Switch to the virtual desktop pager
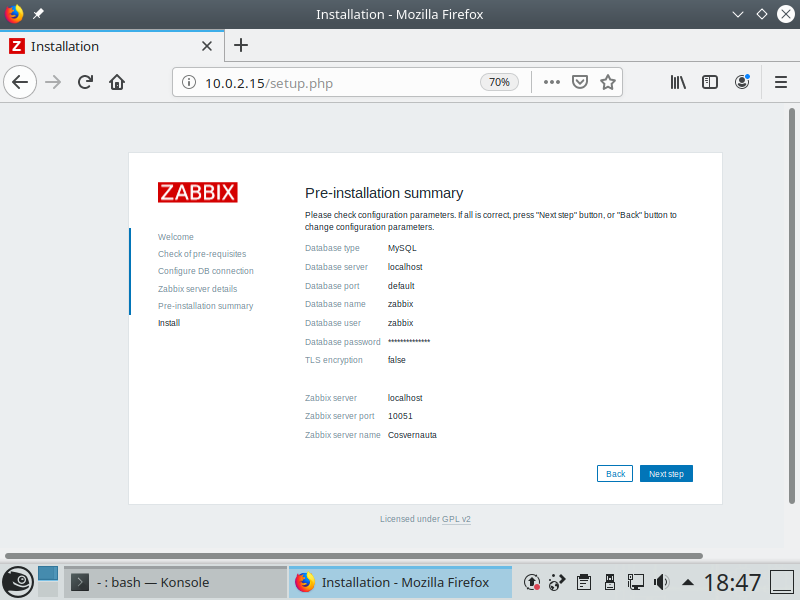Viewport: 800px width, 600px height. (48, 582)
